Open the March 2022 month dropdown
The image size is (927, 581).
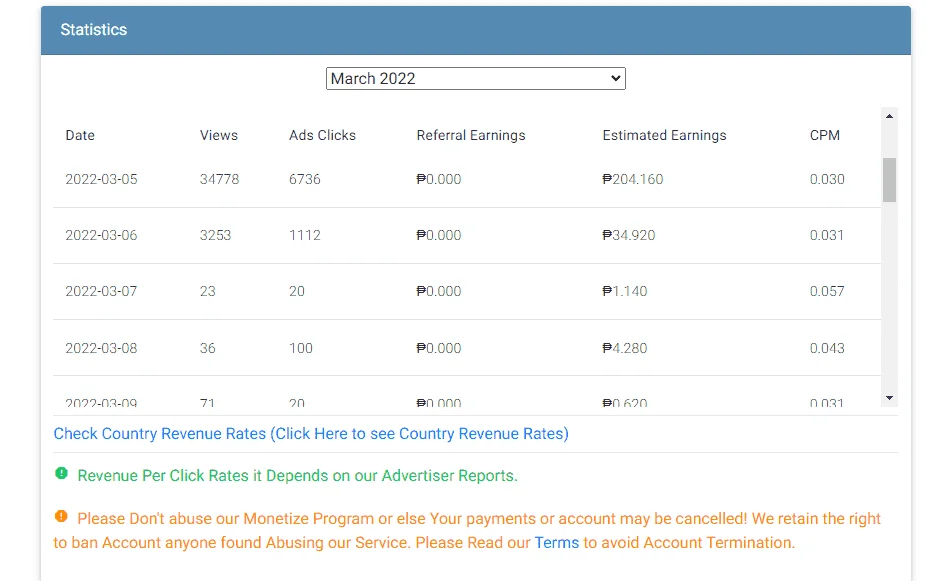click(x=475, y=79)
